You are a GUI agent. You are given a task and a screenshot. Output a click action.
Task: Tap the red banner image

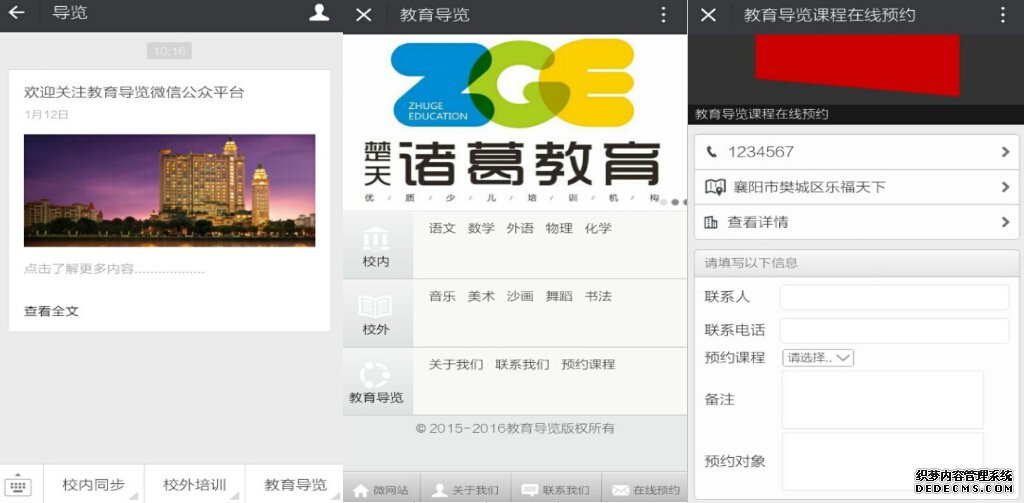857,65
